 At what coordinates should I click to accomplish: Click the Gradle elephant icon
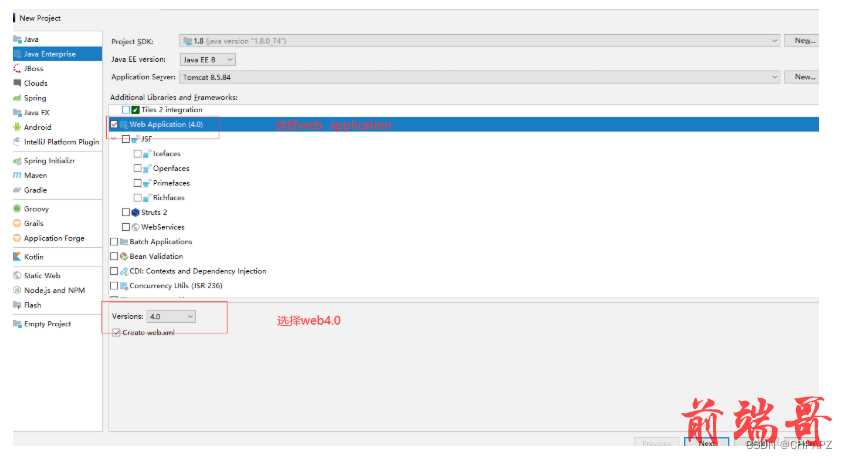pyautogui.click(x=17, y=190)
